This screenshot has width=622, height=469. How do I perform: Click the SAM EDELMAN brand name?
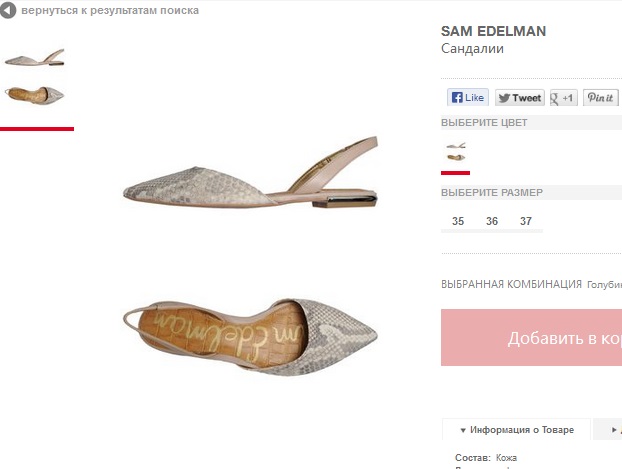pyautogui.click(x=493, y=31)
